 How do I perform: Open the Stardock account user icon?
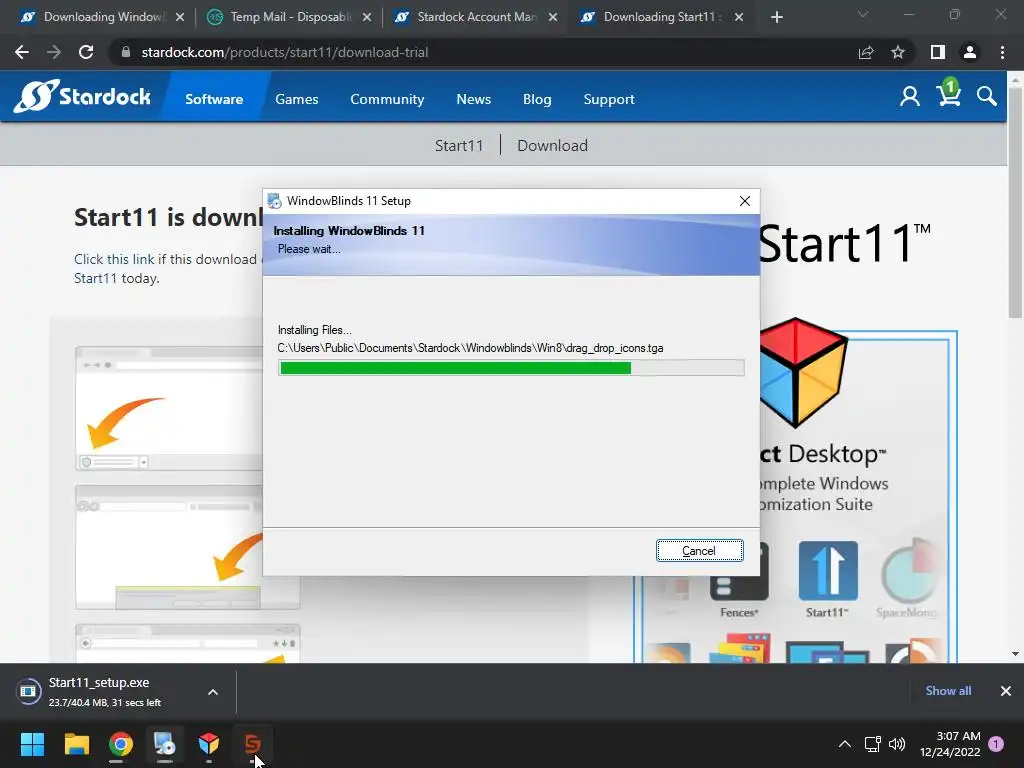click(x=909, y=97)
